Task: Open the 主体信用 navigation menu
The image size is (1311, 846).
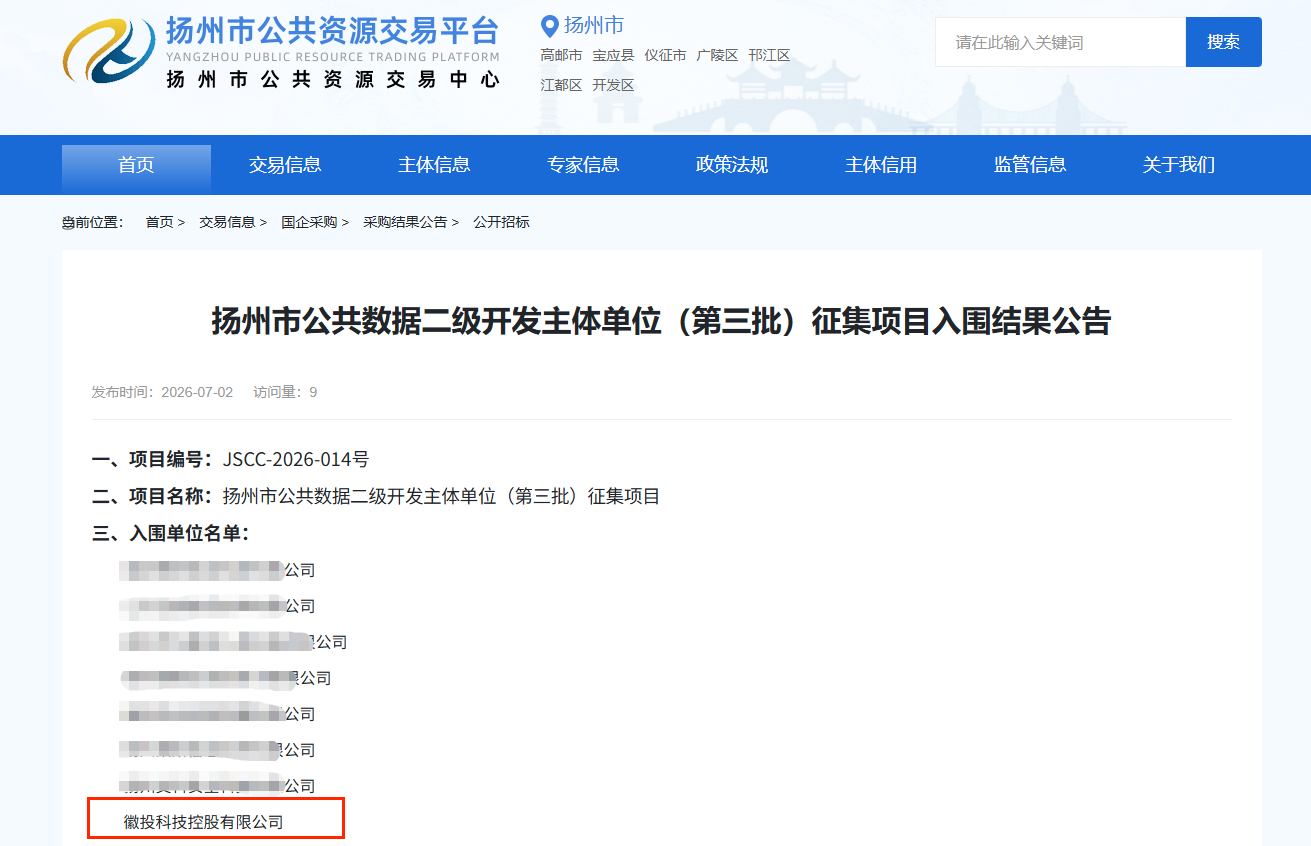Action: (881, 165)
